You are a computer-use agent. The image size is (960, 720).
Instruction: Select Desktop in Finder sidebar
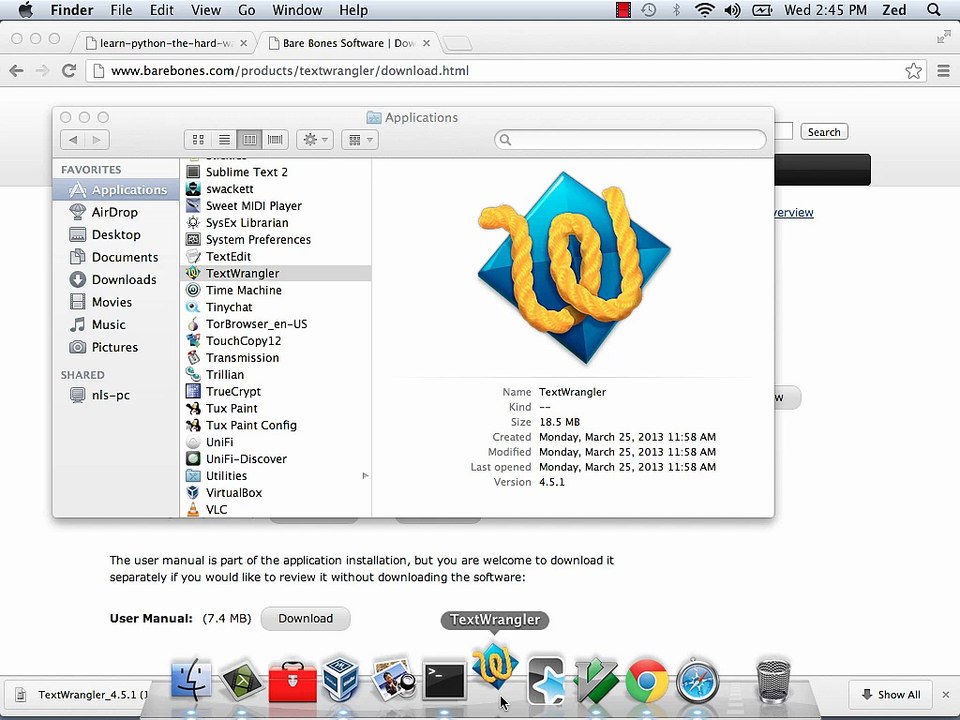click(116, 234)
